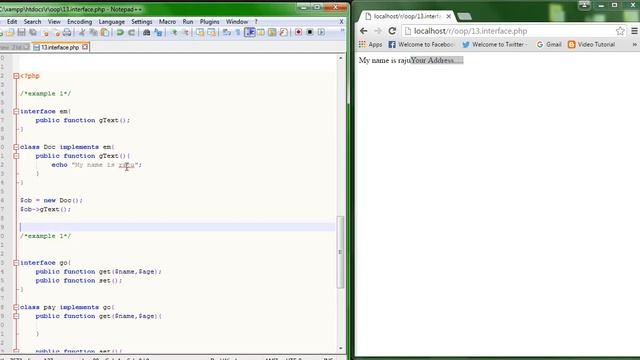Open the 'Video Tutorial' bookmark
This screenshot has width=640, height=360.
tap(591, 44)
